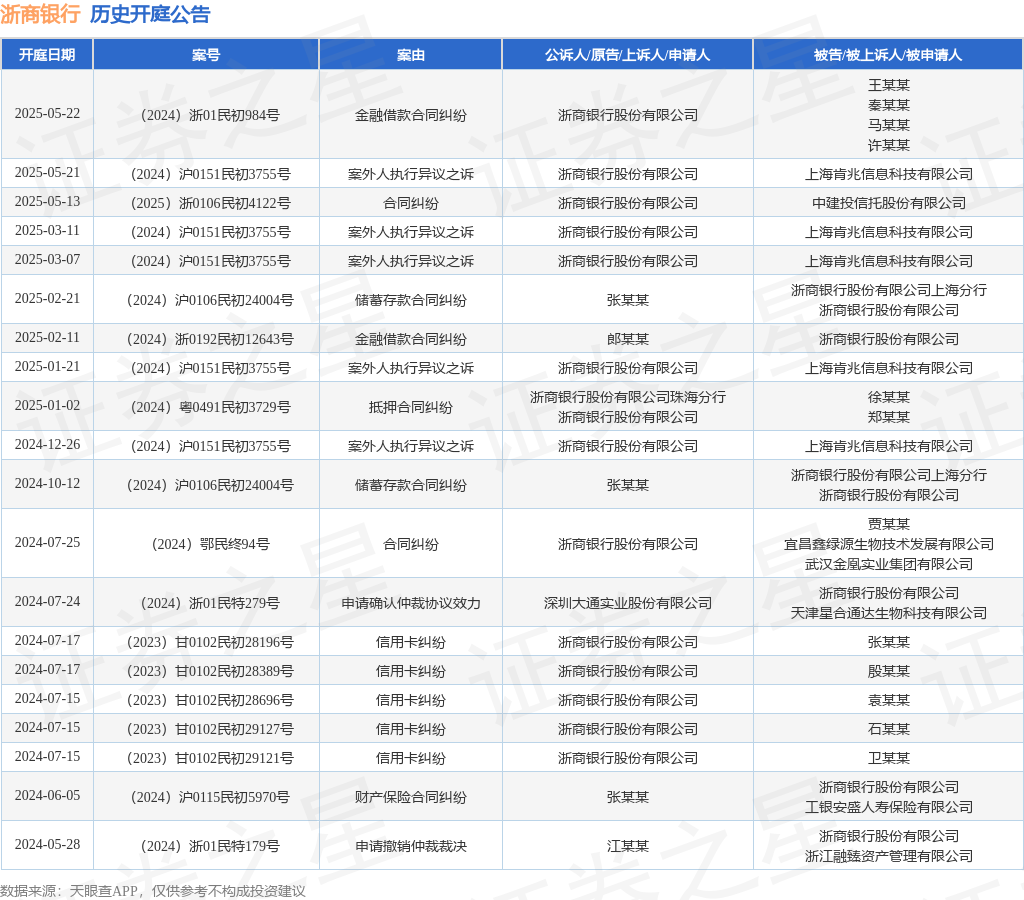Image resolution: width=1024 pixels, height=900 pixels.
Task: Click case number (2023)甘0102民初28696号
Action: 210,700
